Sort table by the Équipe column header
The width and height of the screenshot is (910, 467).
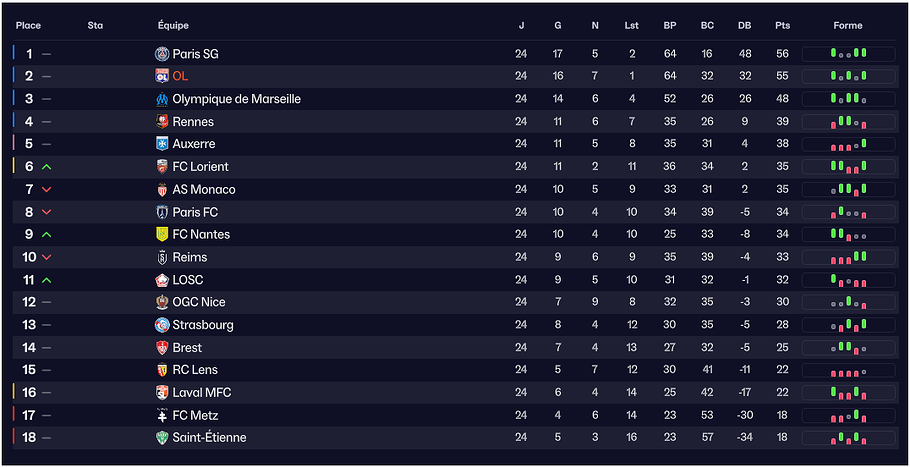(x=173, y=26)
